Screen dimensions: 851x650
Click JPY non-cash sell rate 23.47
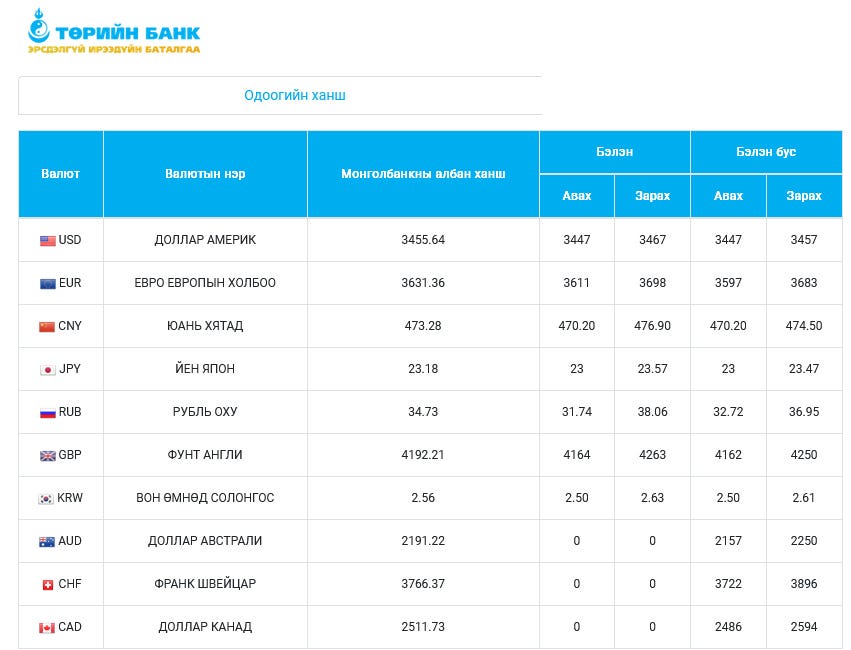pyautogui.click(x=804, y=369)
